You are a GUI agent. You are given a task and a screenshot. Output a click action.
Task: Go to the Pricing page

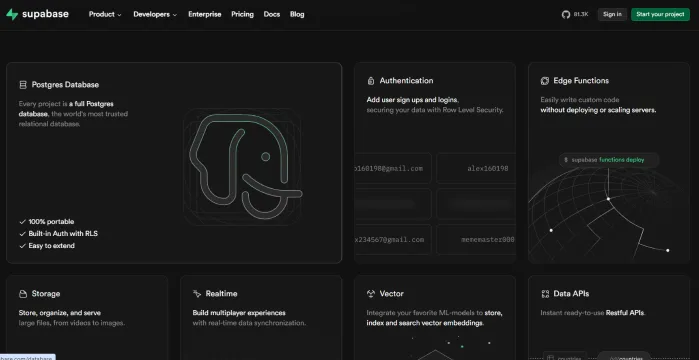[x=243, y=14]
